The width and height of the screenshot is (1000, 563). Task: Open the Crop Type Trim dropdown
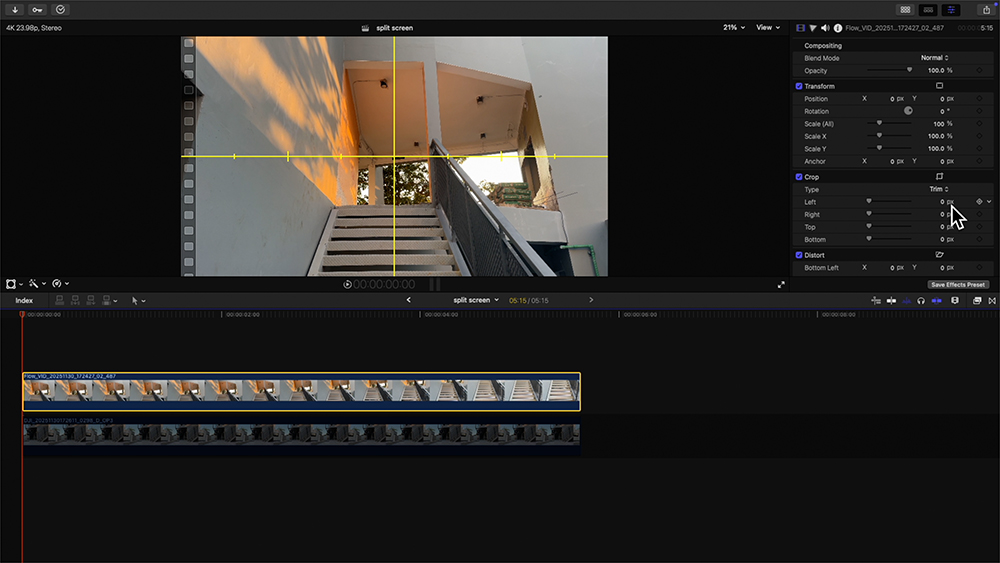tap(939, 189)
